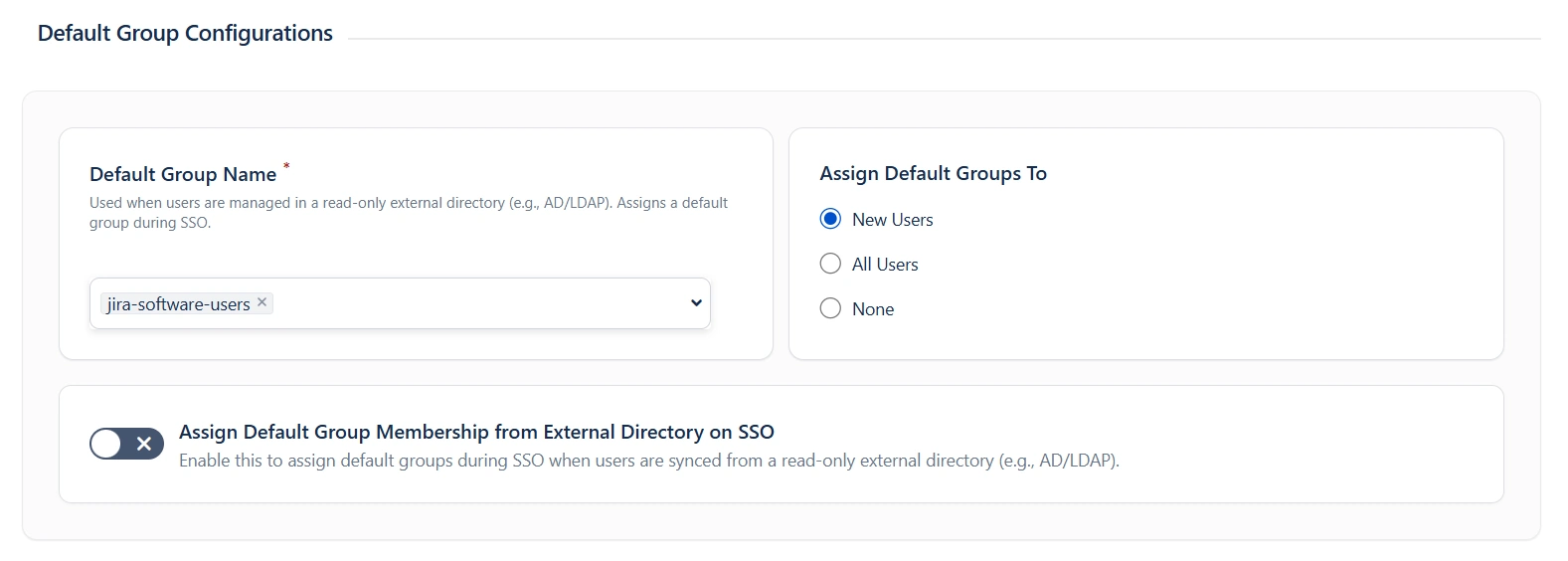Remove the jira-software-users tag

point(262,302)
